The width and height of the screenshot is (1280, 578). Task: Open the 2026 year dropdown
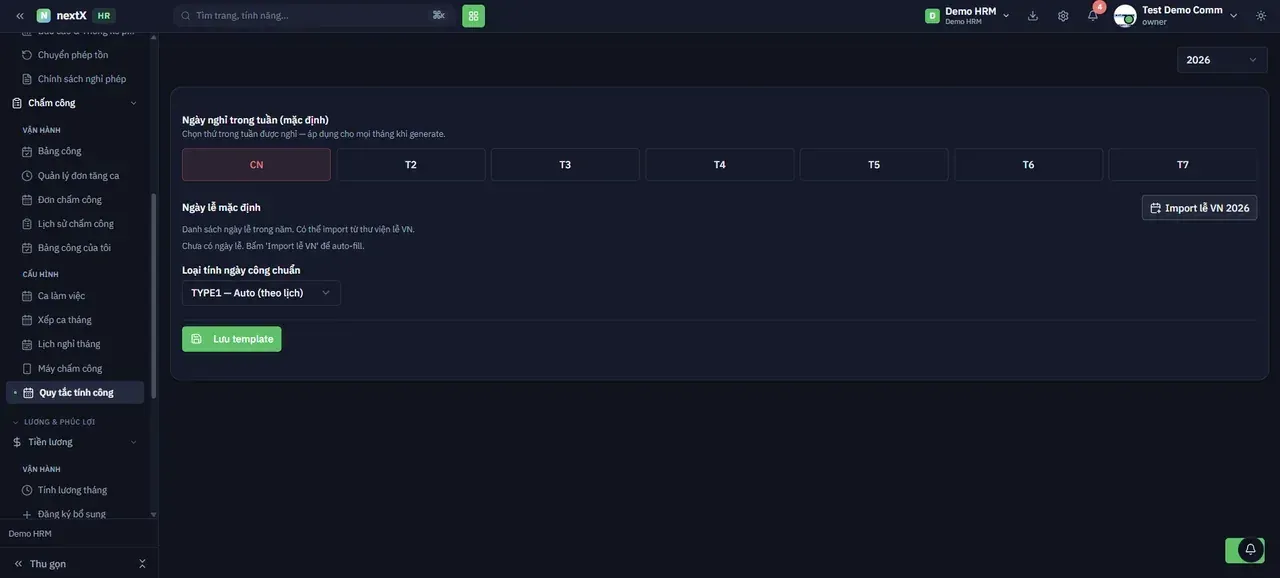tap(1222, 60)
